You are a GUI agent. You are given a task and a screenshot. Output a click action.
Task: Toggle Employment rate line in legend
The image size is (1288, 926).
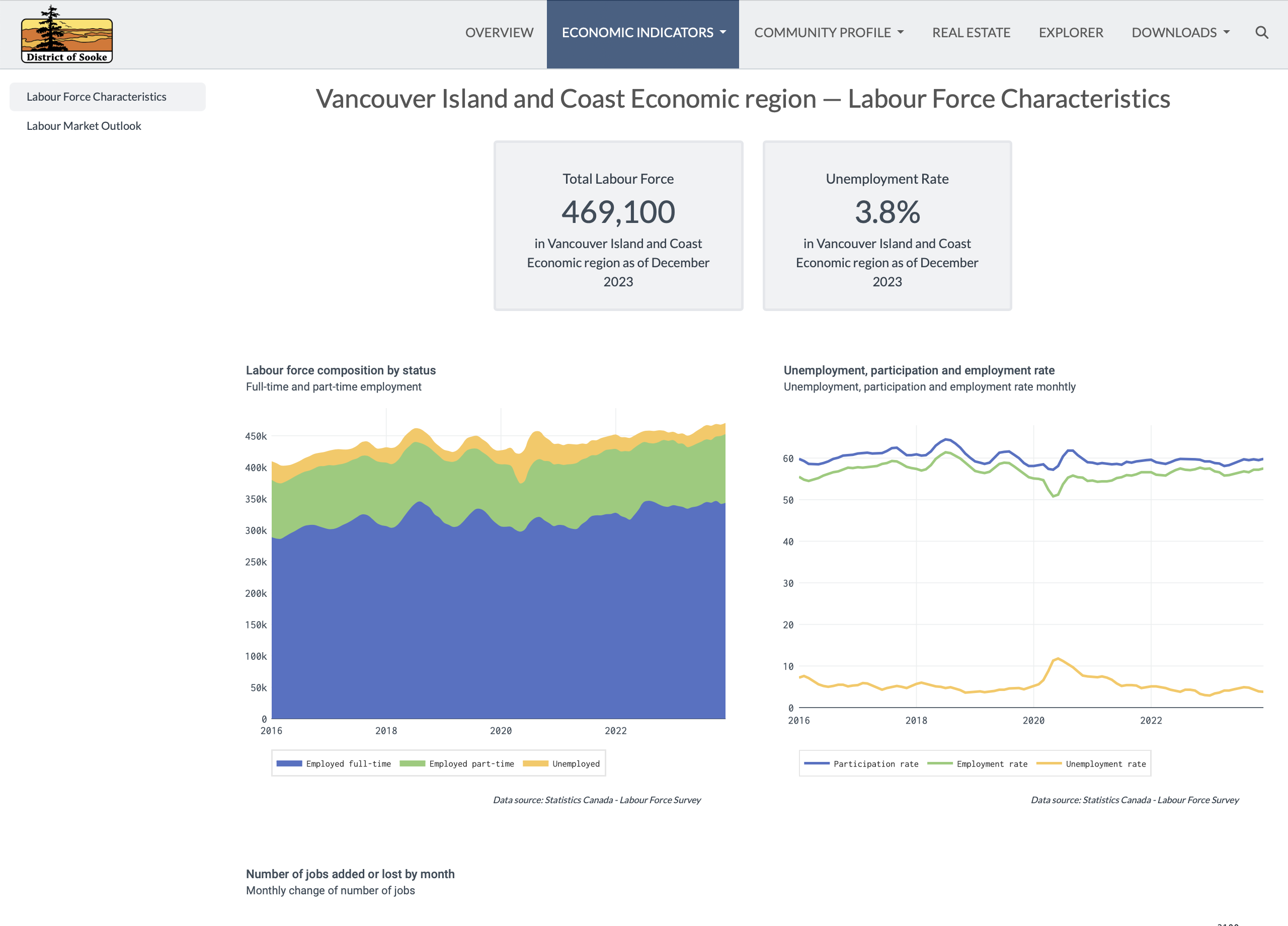pyautogui.click(x=978, y=763)
